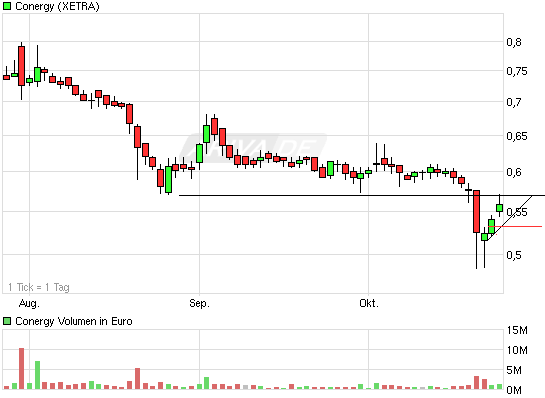The image size is (545, 398).
Task: Click the 0,6 price axis label
Action: (x=514, y=172)
